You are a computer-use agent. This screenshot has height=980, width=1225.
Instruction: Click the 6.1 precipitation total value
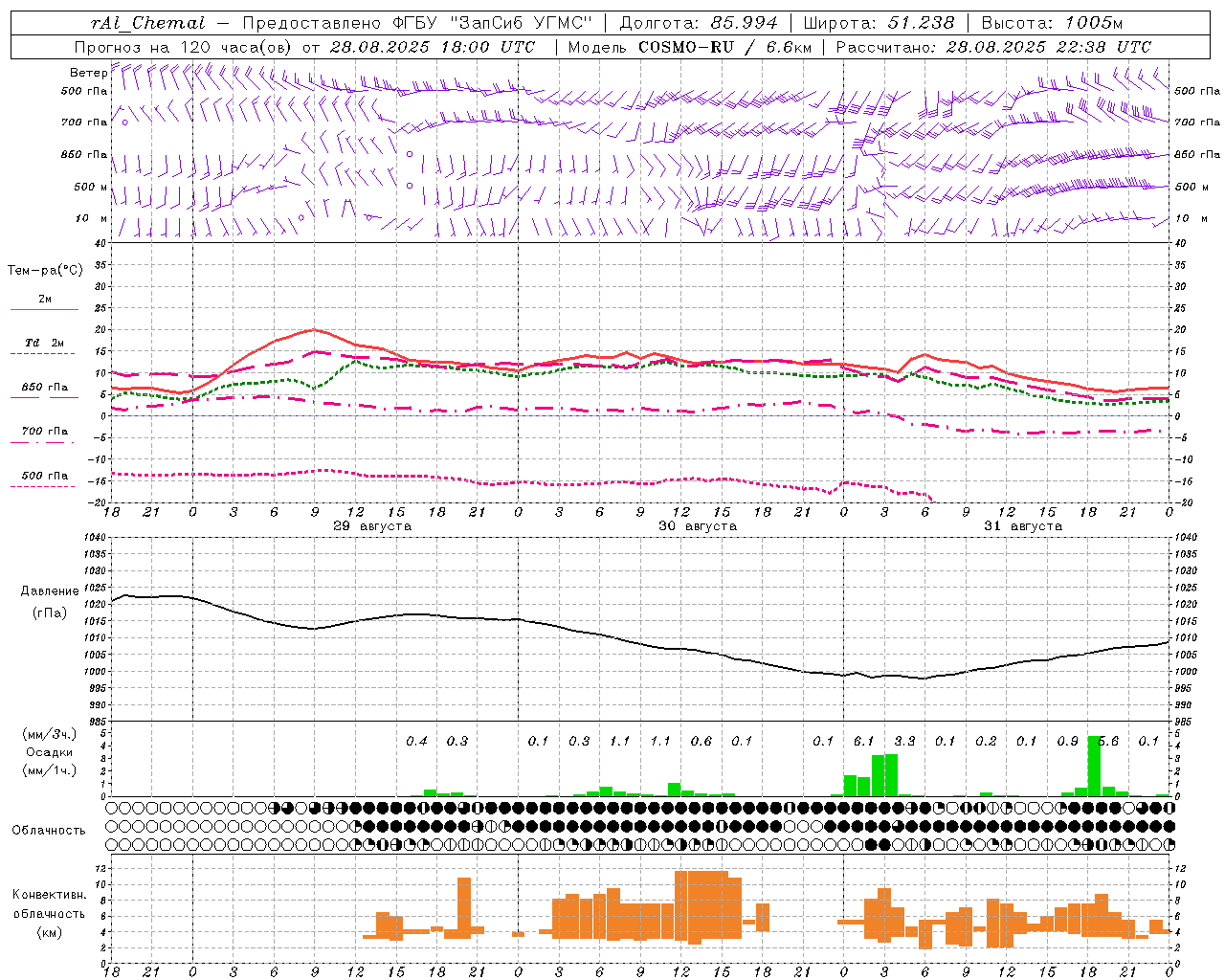[863, 741]
